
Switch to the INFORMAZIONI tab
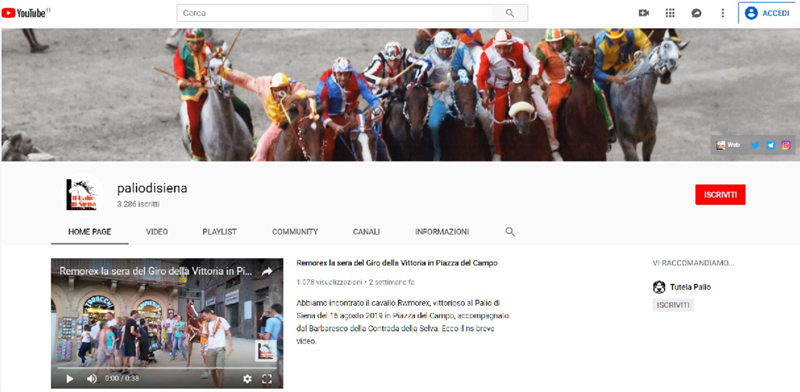click(442, 232)
